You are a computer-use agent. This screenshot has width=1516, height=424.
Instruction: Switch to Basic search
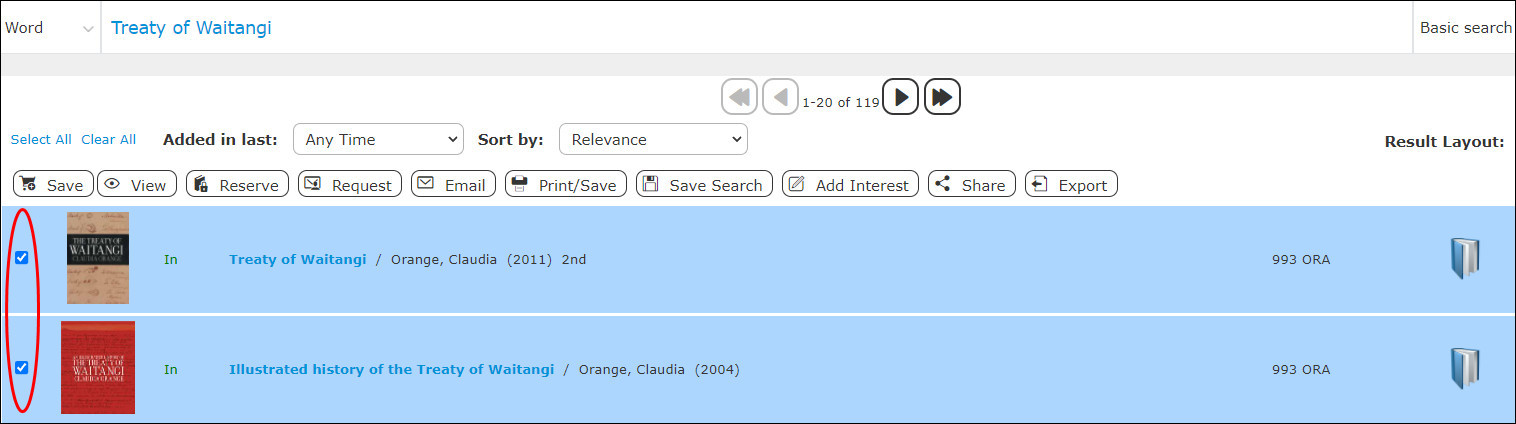click(x=1465, y=28)
